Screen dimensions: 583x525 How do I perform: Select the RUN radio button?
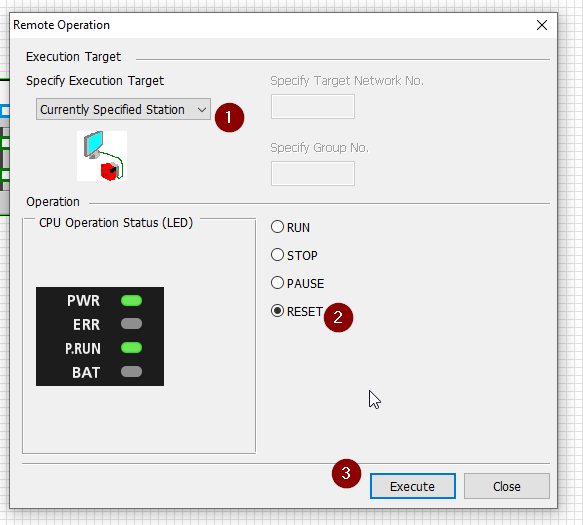tap(277, 227)
